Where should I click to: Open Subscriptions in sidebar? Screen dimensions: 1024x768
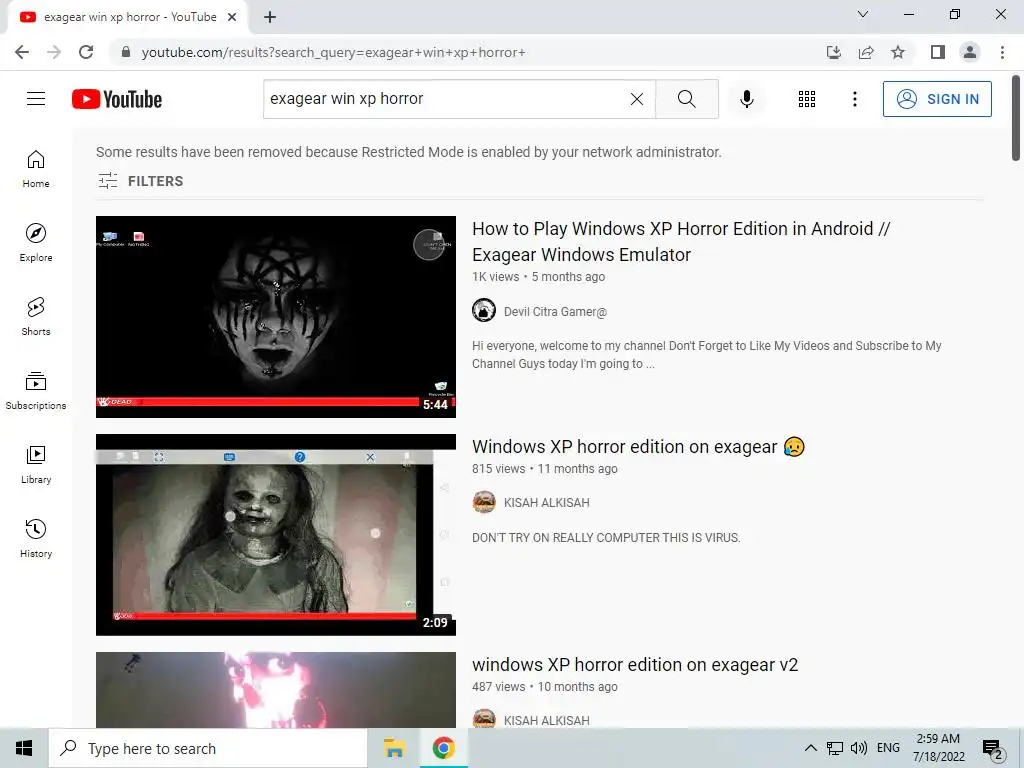click(x=36, y=391)
